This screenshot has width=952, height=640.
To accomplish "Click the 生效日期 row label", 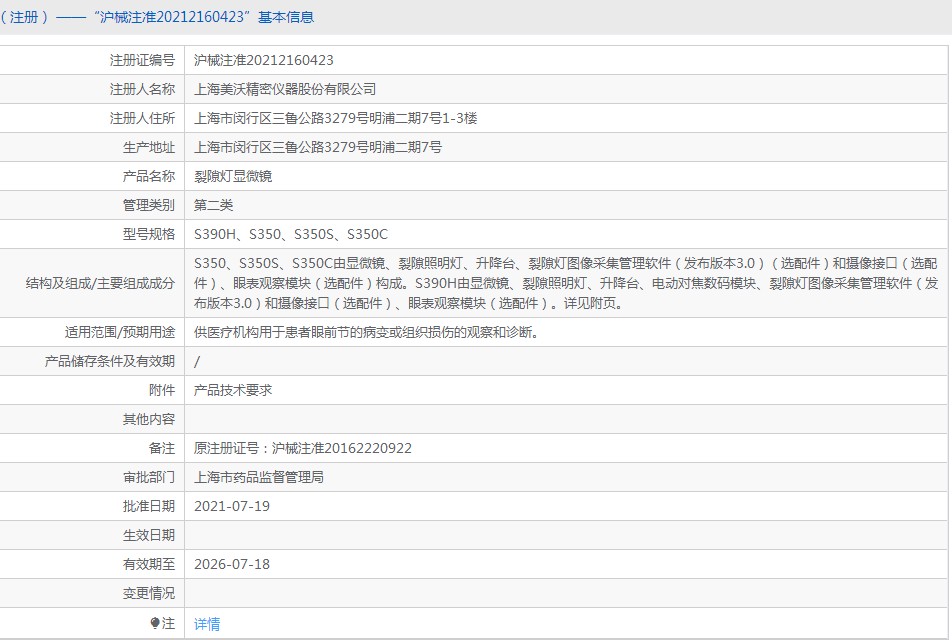I will (149, 535).
